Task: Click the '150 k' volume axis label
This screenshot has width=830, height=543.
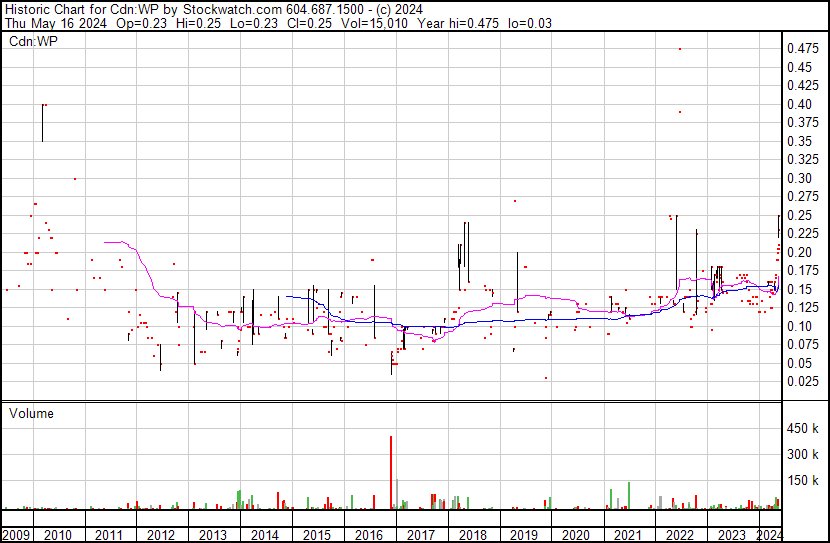Action: (x=802, y=481)
